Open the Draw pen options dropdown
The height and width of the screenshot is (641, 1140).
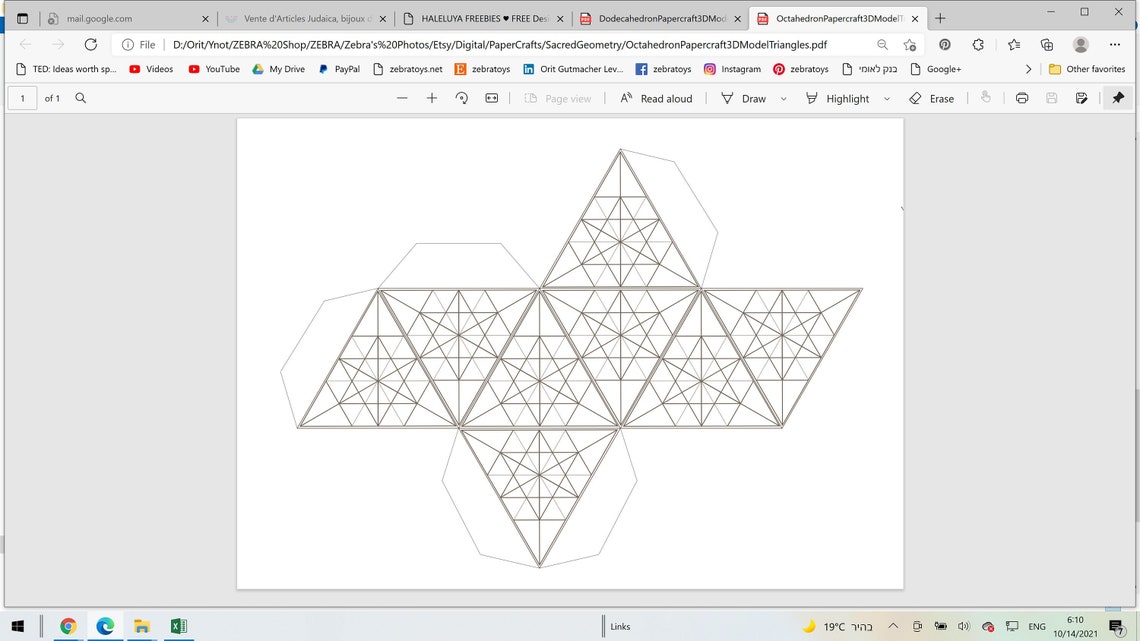coord(782,98)
